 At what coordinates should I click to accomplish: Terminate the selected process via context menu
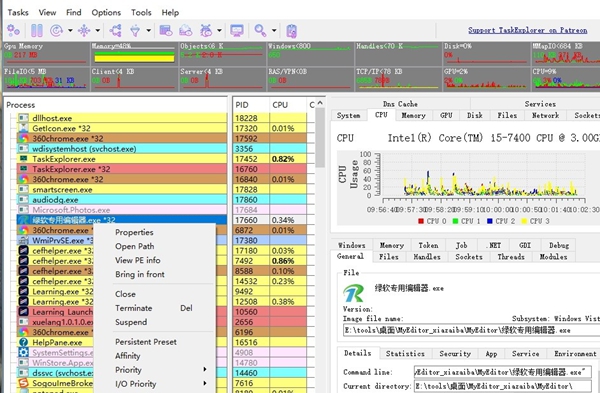(134, 308)
